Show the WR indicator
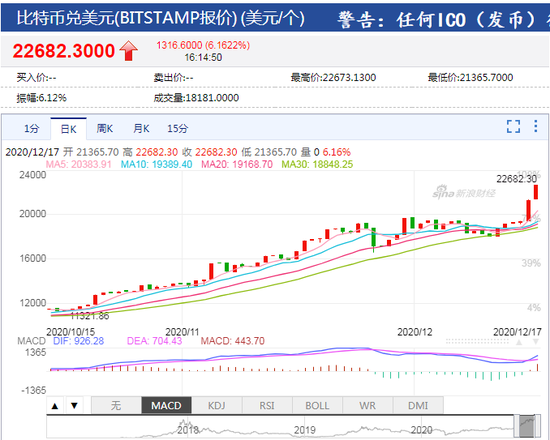 point(368,406)
